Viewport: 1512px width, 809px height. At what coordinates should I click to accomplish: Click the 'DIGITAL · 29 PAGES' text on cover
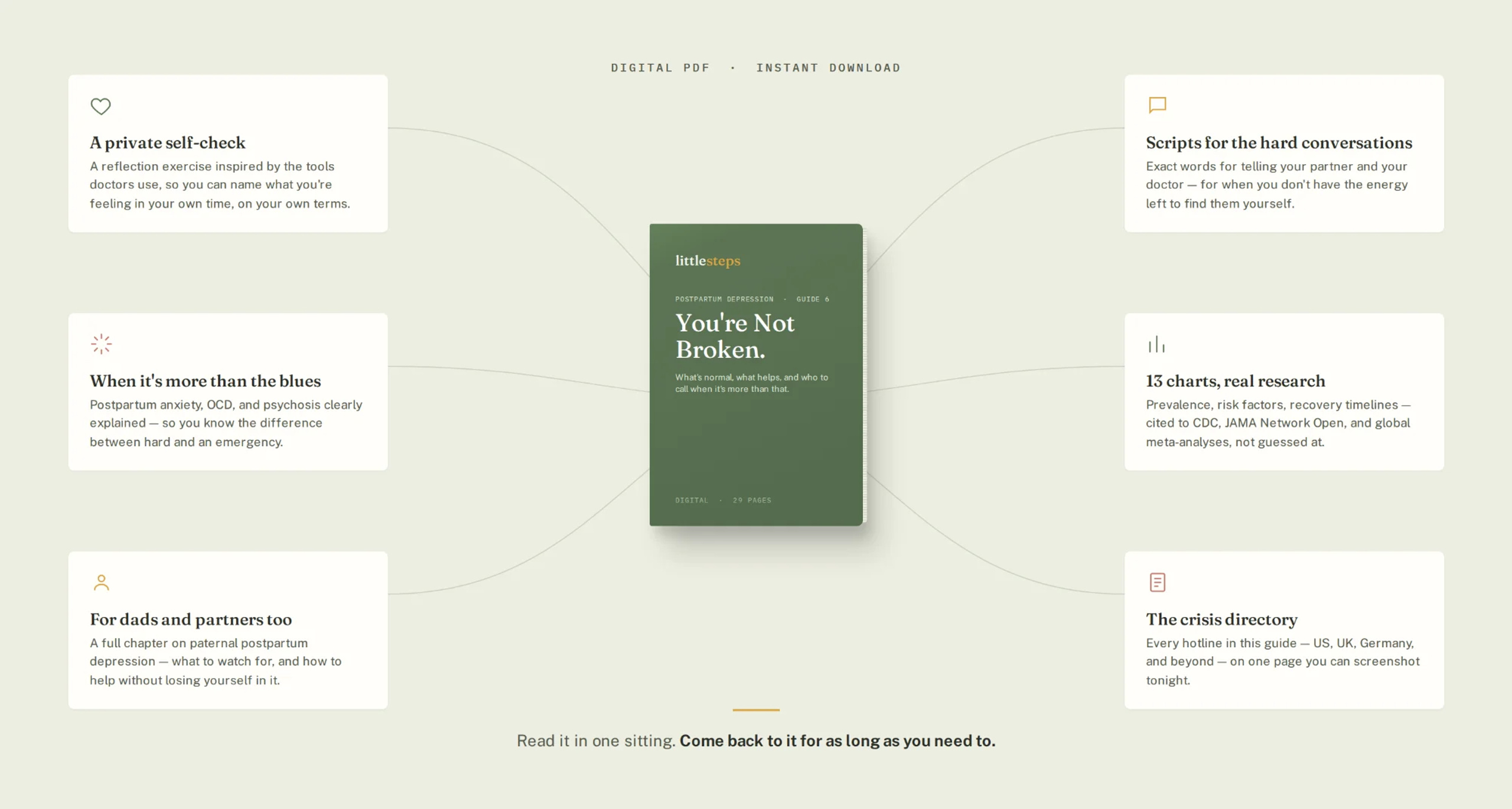(723, 500)
